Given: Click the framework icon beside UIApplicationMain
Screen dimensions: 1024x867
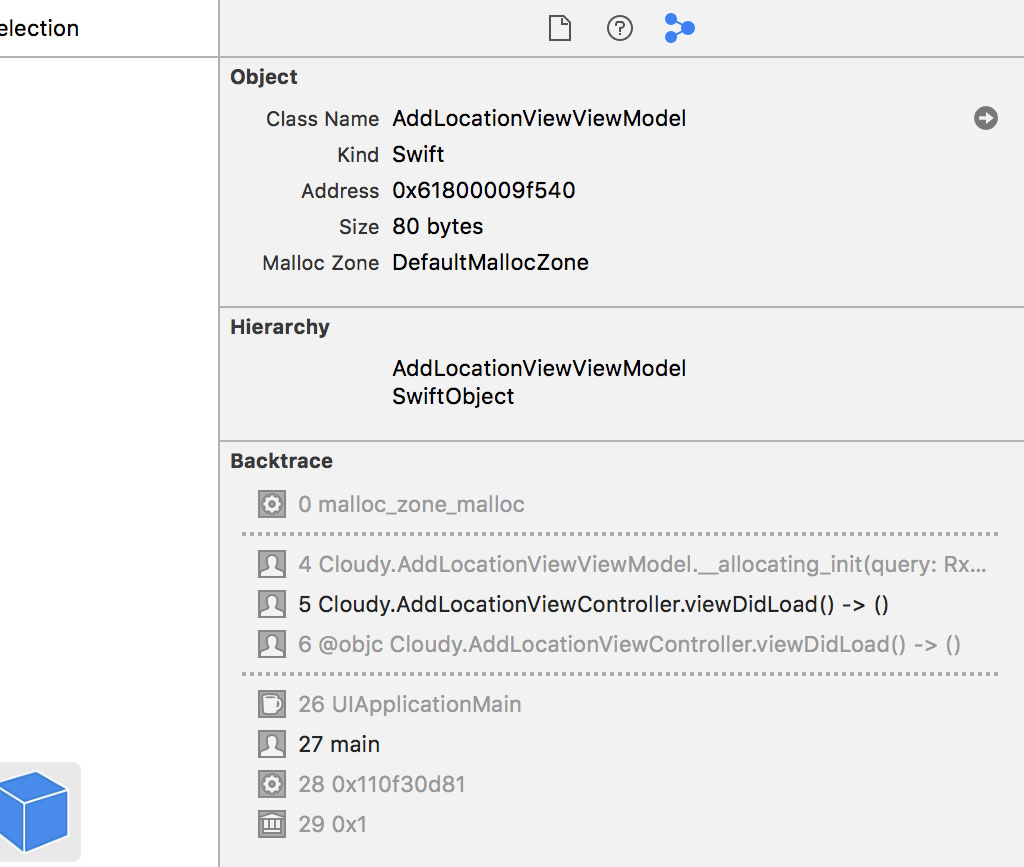Looking at the screenshot, I should coord(271,704).
